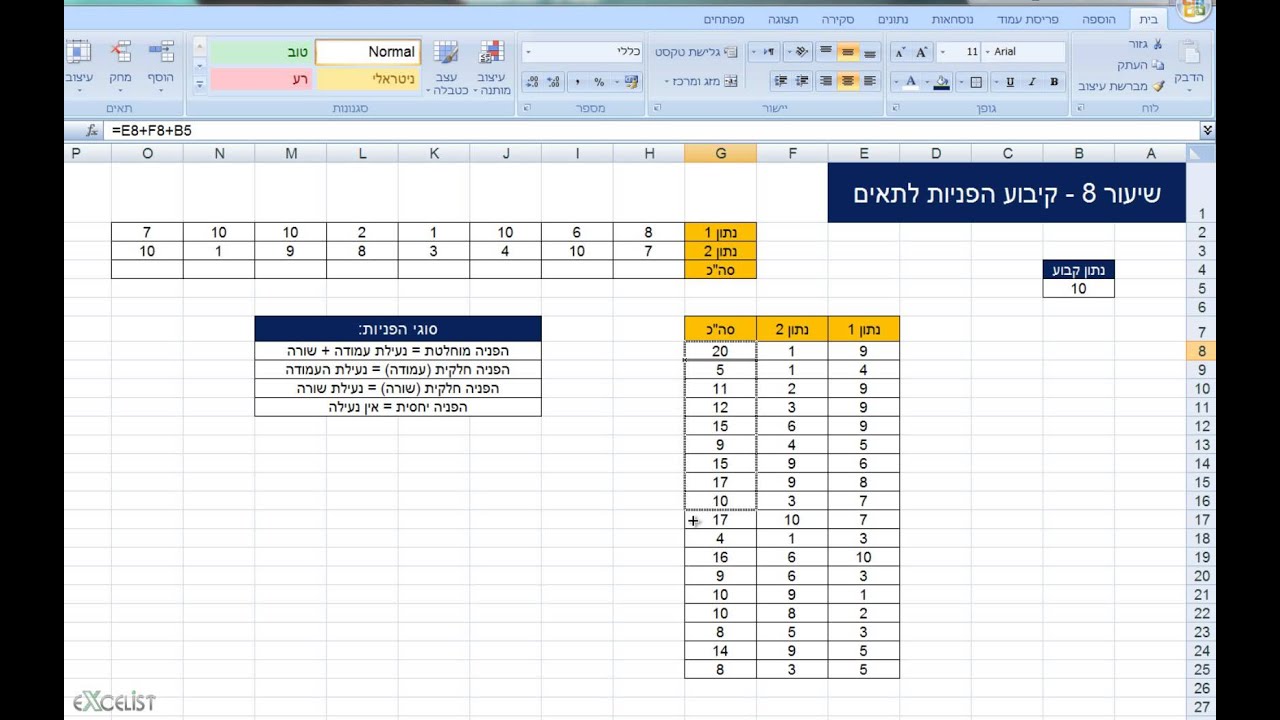
Task: Click the Format cells (עיצוב) icon
Action: tap(79, 50)
